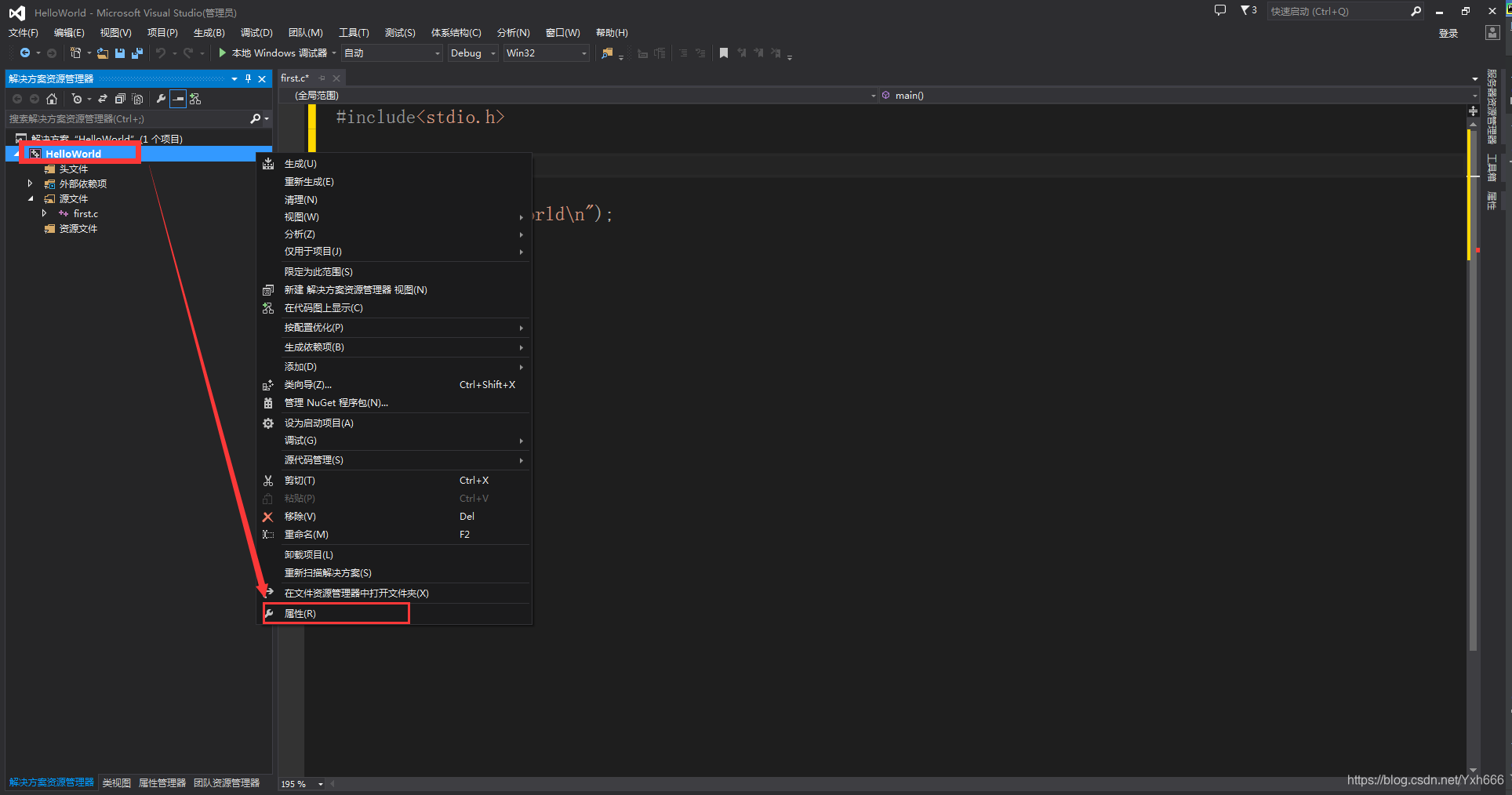Choose 设为启动项目(A) in context menu
1512x795 pixels.
[395, 423]
